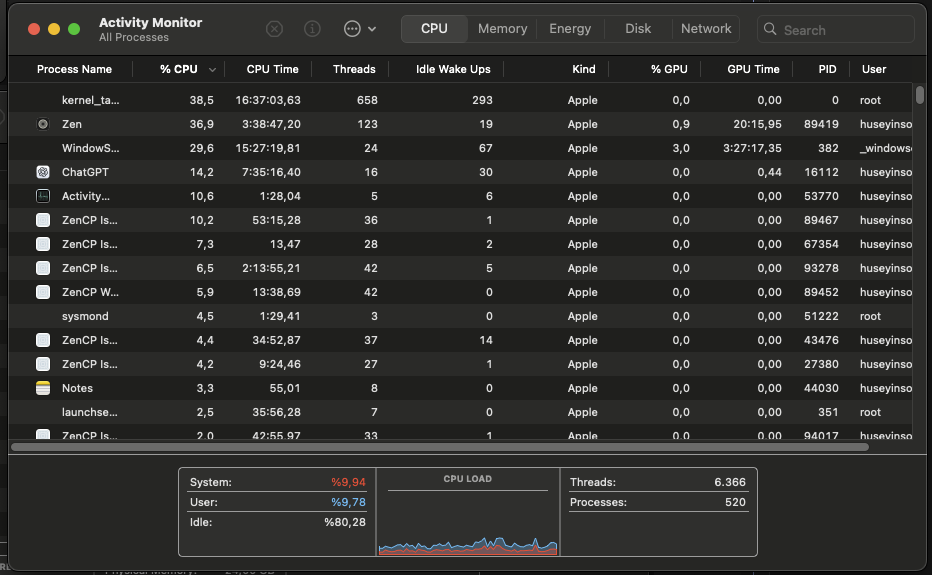
Task: Click idle wake ups value 293
Action: (482, 100)
